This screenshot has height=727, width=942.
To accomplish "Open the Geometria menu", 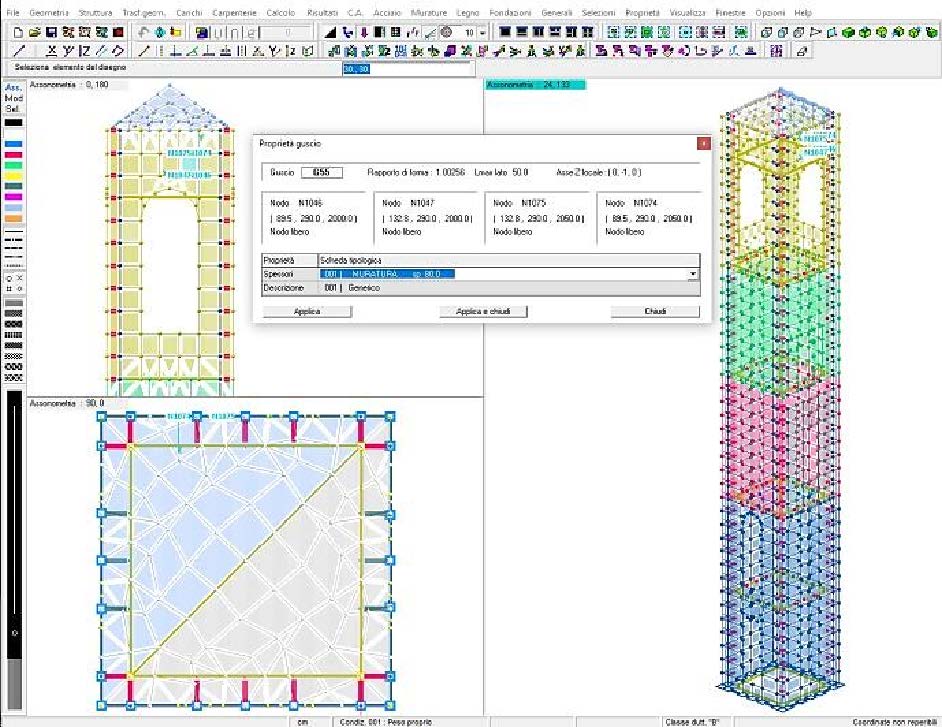I will pos(49,11).
